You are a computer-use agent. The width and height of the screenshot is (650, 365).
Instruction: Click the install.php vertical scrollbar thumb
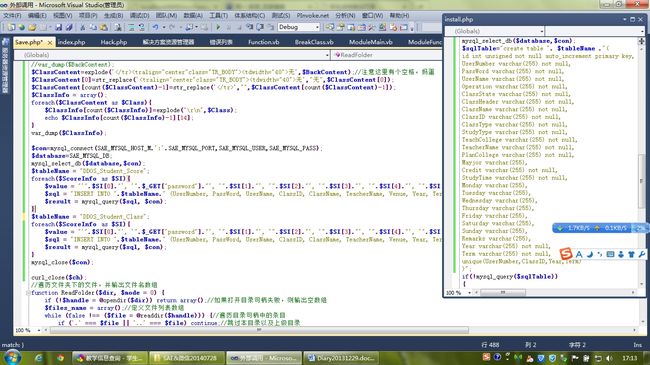(x=641, y=180)
